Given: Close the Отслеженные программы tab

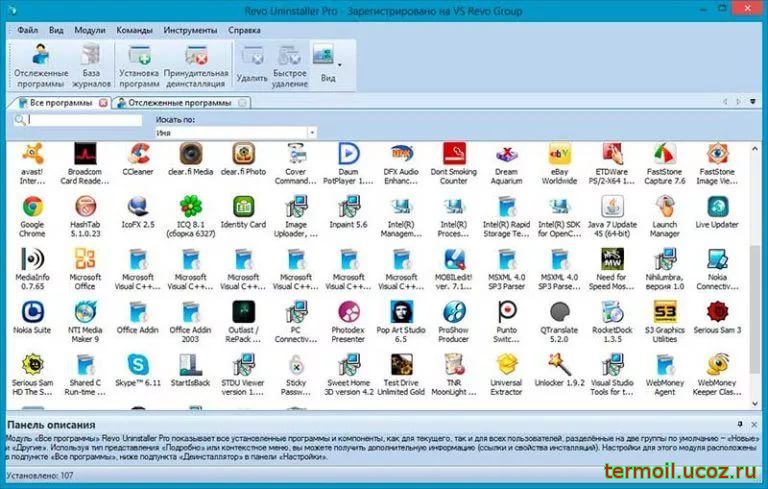Looking at the screenshot, I should (242, 103).
